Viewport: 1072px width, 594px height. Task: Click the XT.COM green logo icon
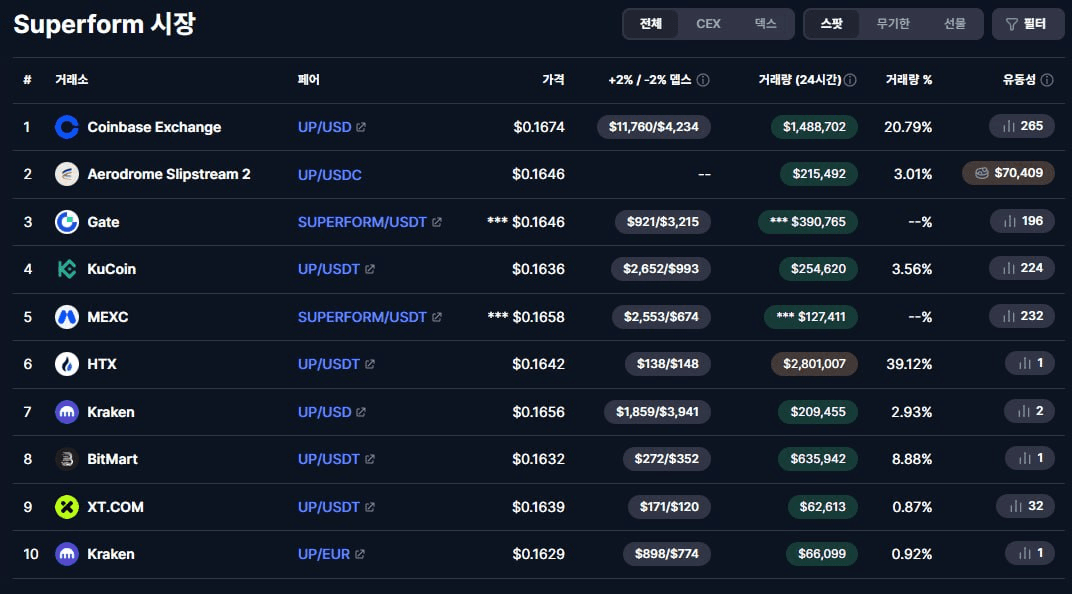(x=66, y=507)
